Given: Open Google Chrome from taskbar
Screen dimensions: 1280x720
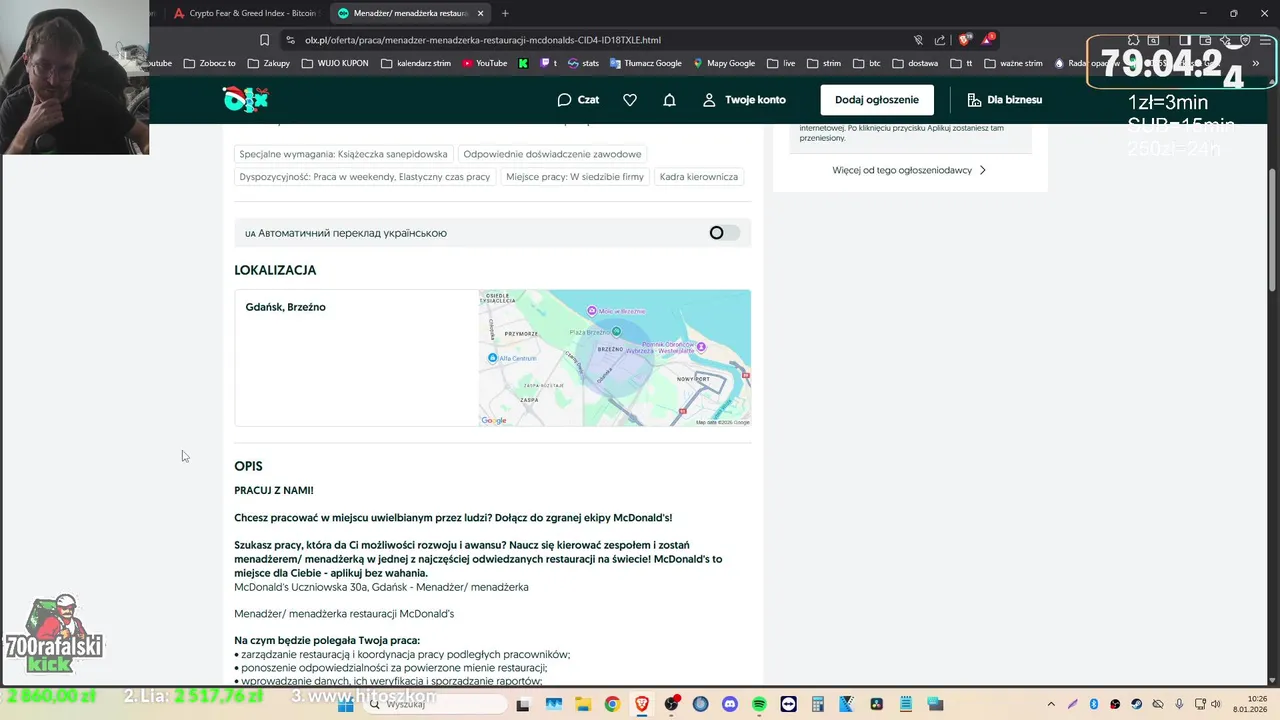Looking at the screenshot, I should (x=612, y=705).
